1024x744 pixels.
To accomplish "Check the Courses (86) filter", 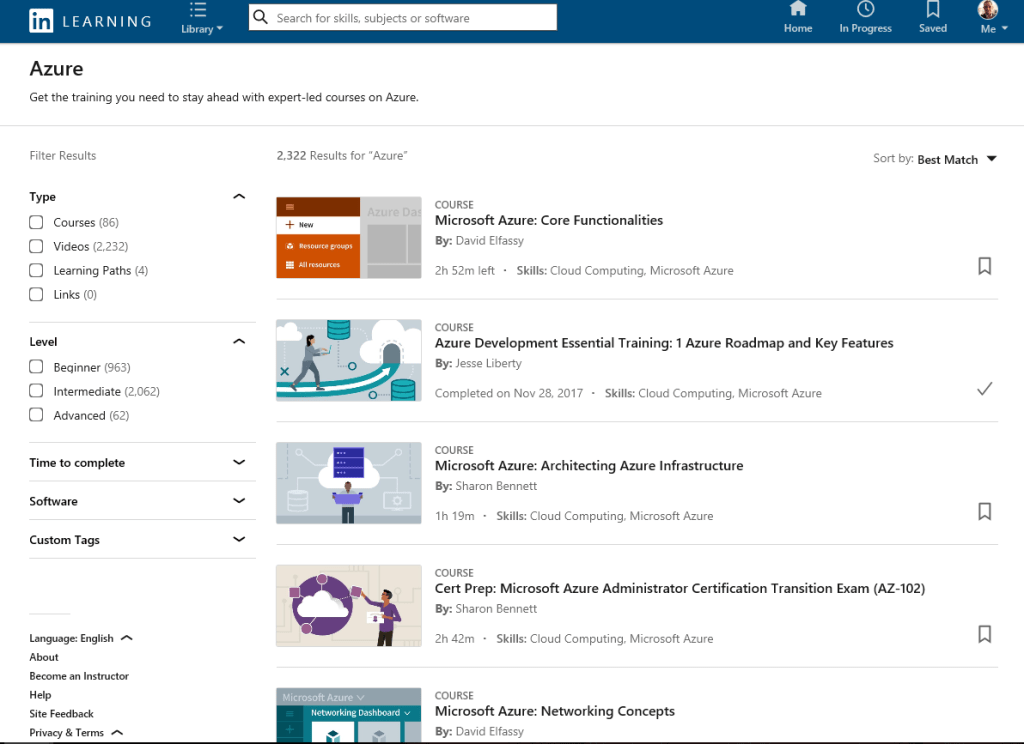I will 36,222.
